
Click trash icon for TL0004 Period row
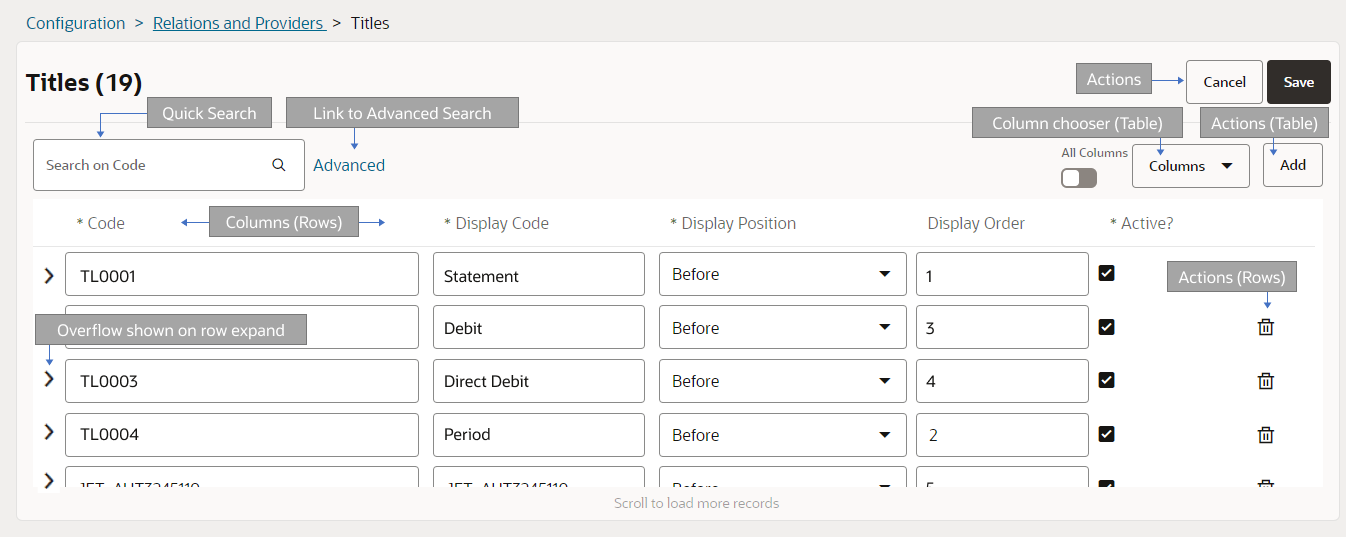coord(1265,435)
